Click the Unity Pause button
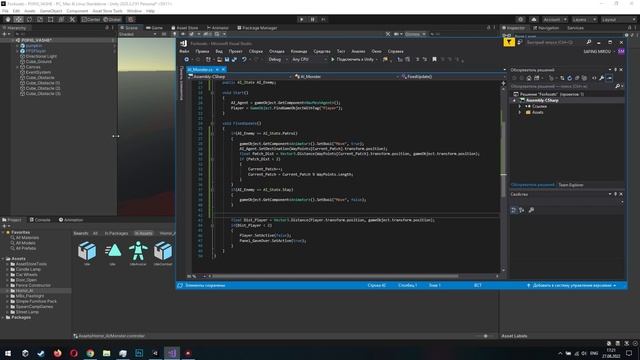640x360 pixels. 313,19
